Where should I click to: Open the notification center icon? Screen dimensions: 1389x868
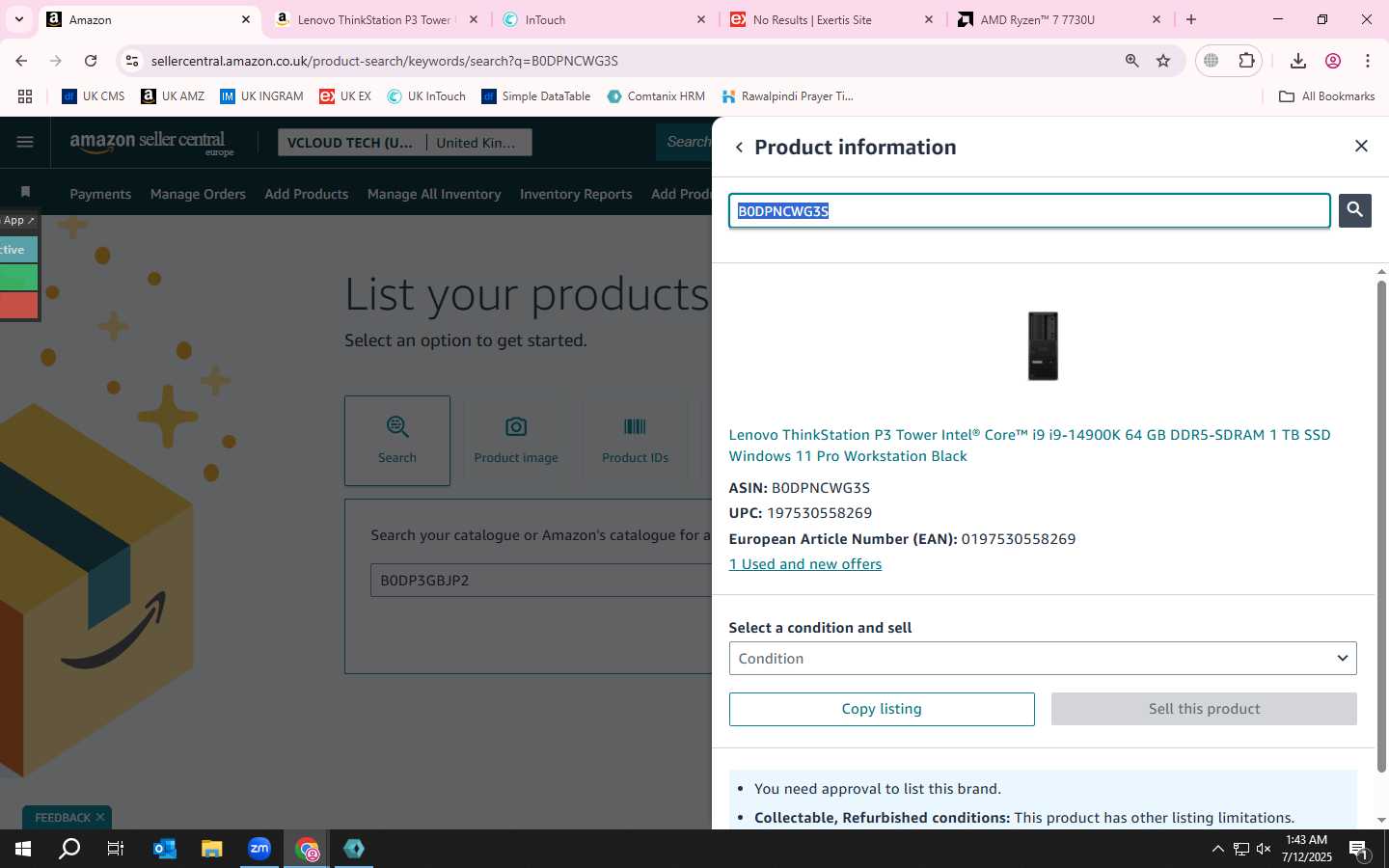point(1358,849)
